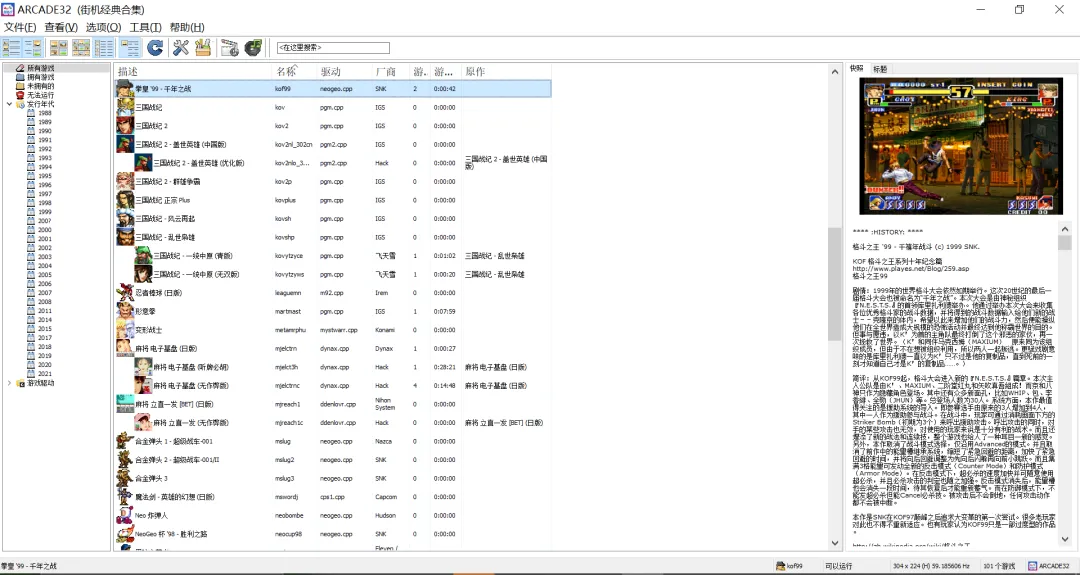
Task: Open the wrench and screwdriver settings icon
Action: tap(180, 48)
